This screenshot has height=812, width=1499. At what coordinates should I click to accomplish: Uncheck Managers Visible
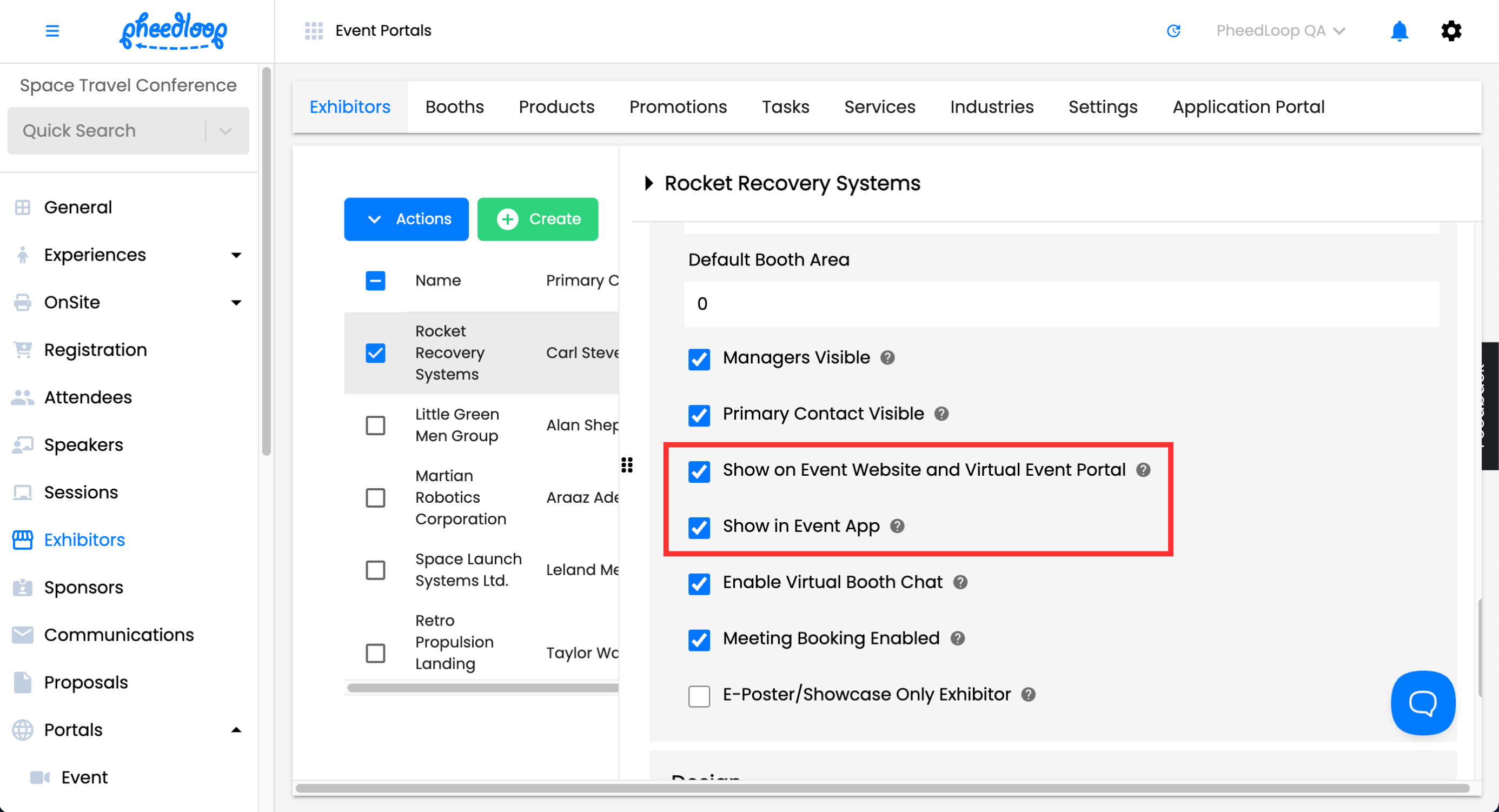699,360
